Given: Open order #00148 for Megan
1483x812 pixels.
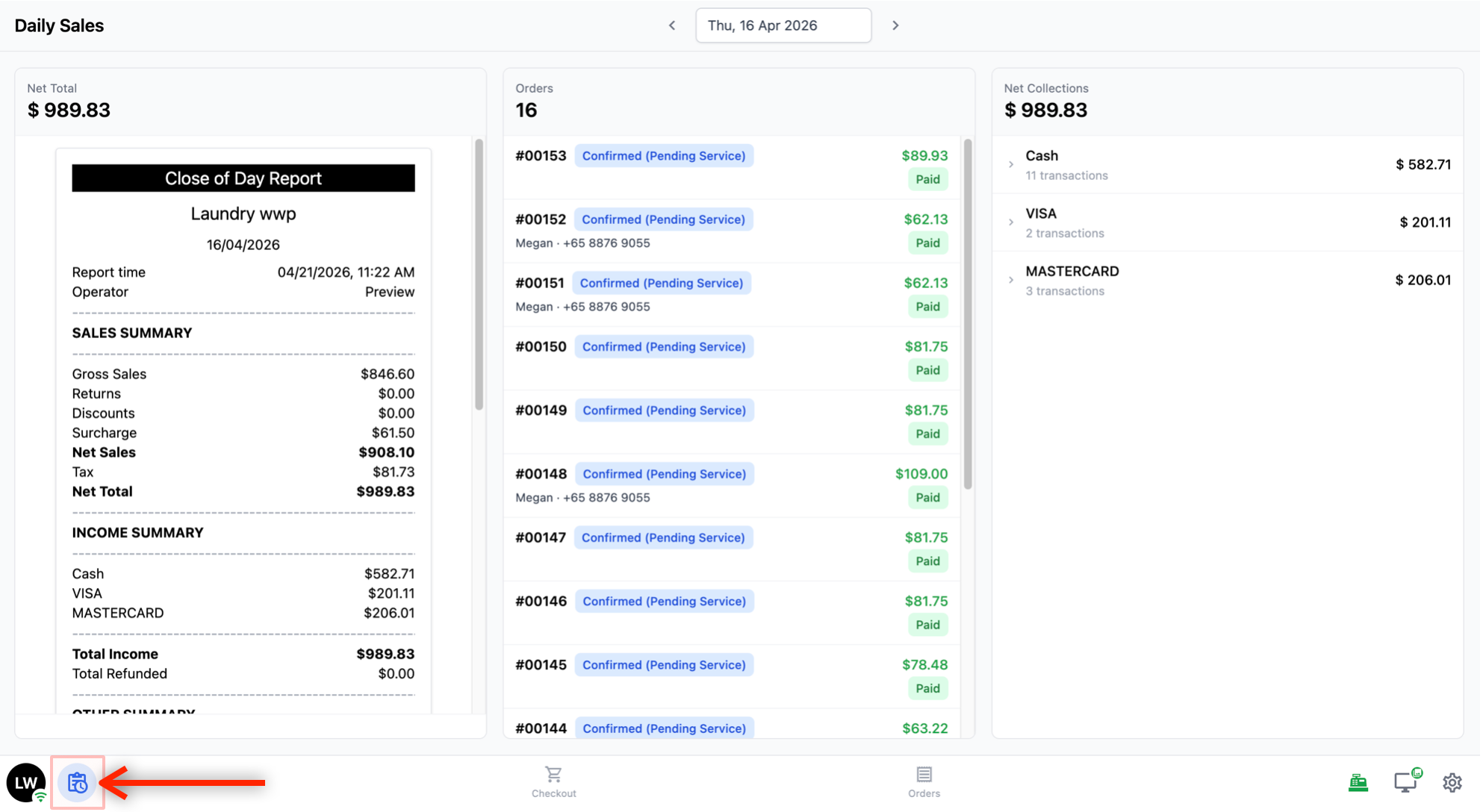Looking at the screenshot, I should pyautogui.click(x=541, y=474).
